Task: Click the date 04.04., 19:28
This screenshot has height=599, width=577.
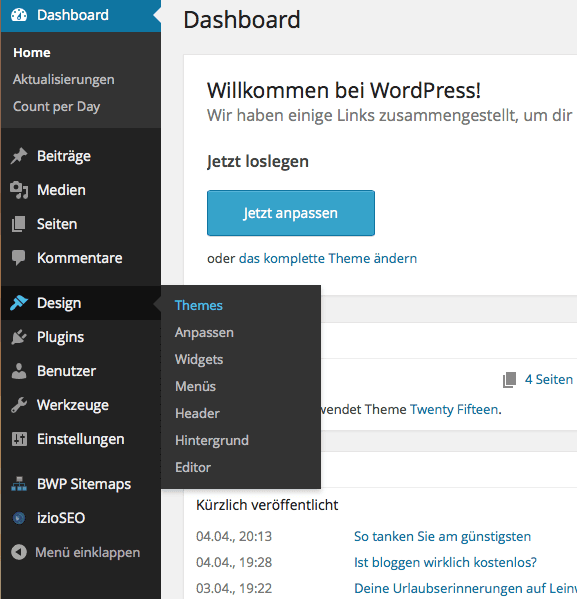Action: [x=234, y=562]
